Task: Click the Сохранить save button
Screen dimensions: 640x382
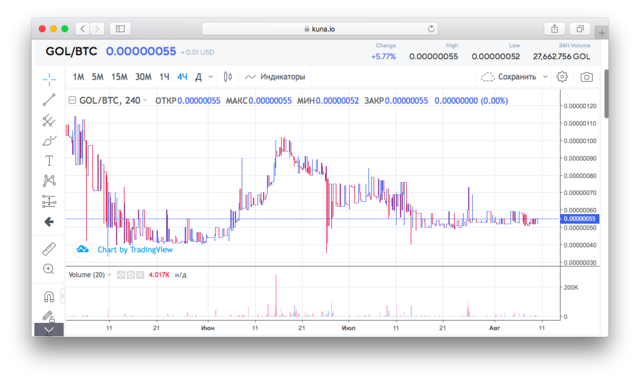Action: pos(508,77)
